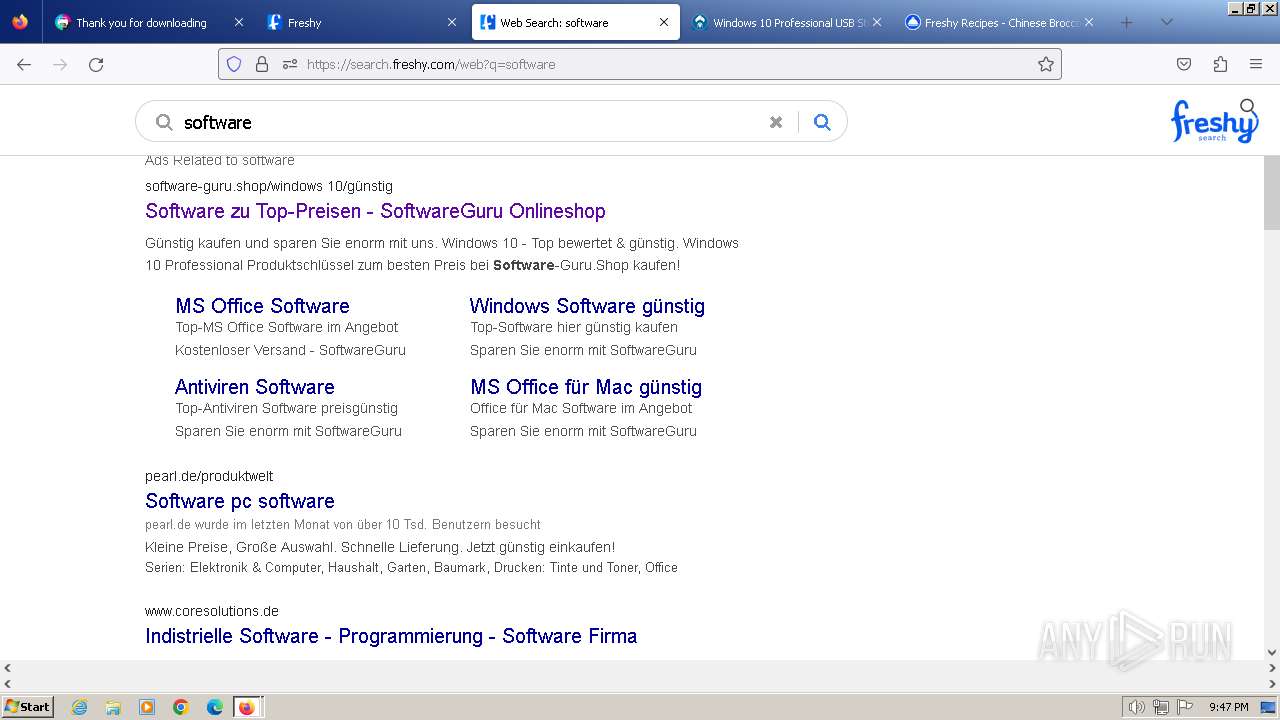View site security padlock information
Screen dimensions: 1280x720
[x=262, y=64]
